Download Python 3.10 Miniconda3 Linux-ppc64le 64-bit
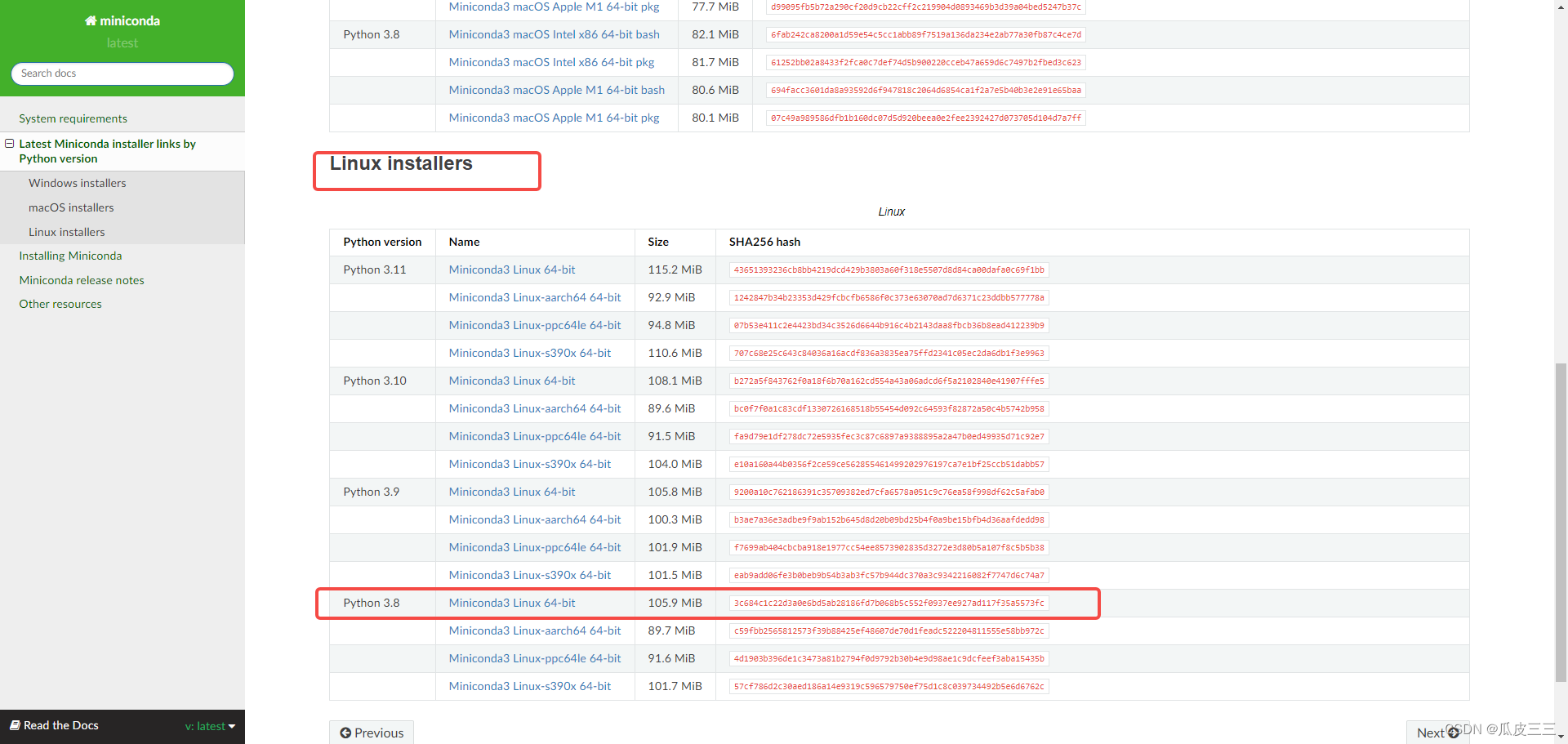This screenshot has width=1568, height=744. tap(535, 436)
